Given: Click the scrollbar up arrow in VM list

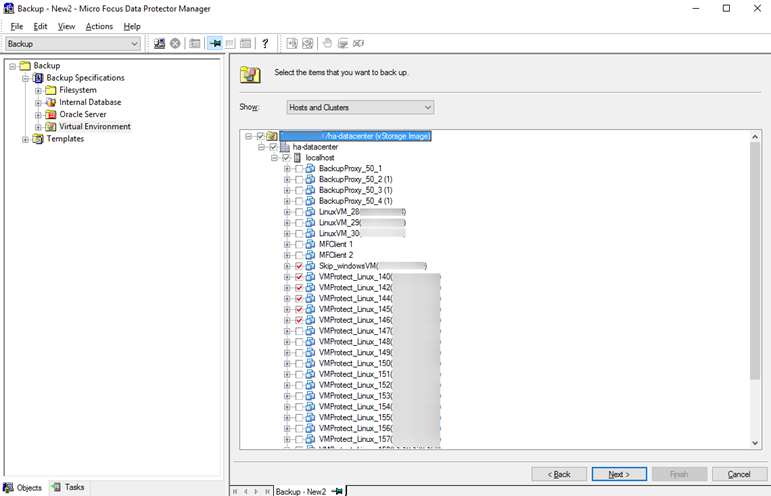Looking at the screenshot, I should coord(755,137).
